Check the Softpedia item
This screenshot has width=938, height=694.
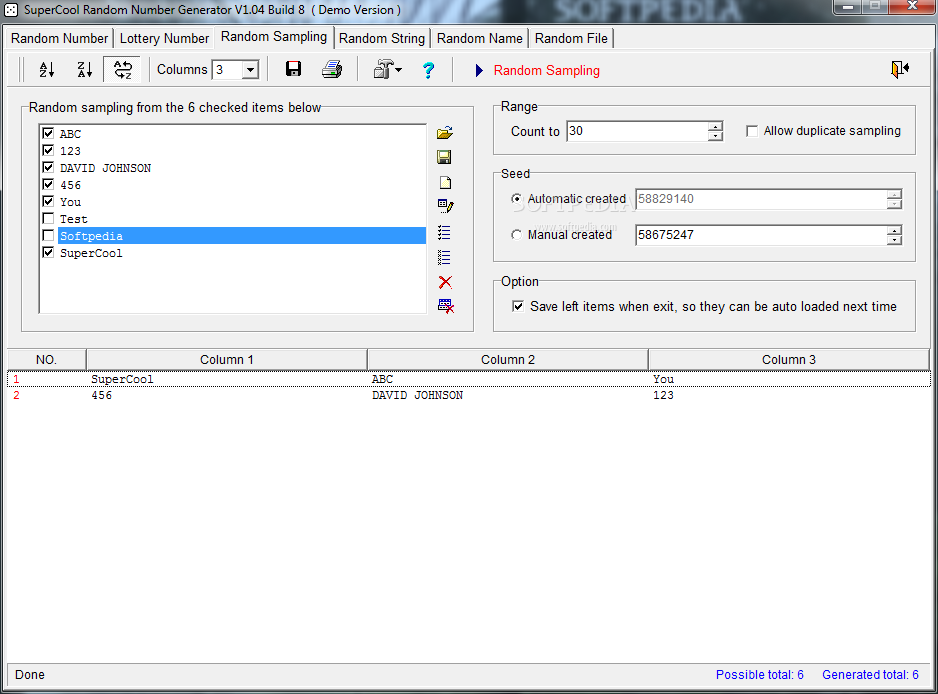[x=48, y=236]
